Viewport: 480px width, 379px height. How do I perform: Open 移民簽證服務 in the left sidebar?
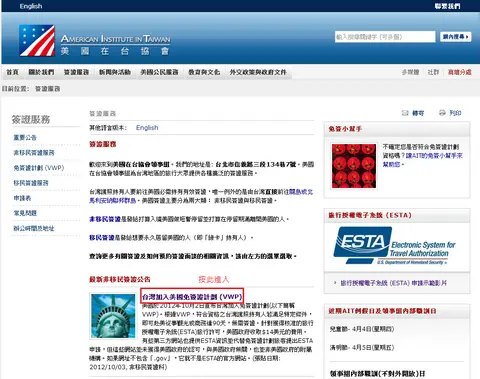(x=31, y=183)
